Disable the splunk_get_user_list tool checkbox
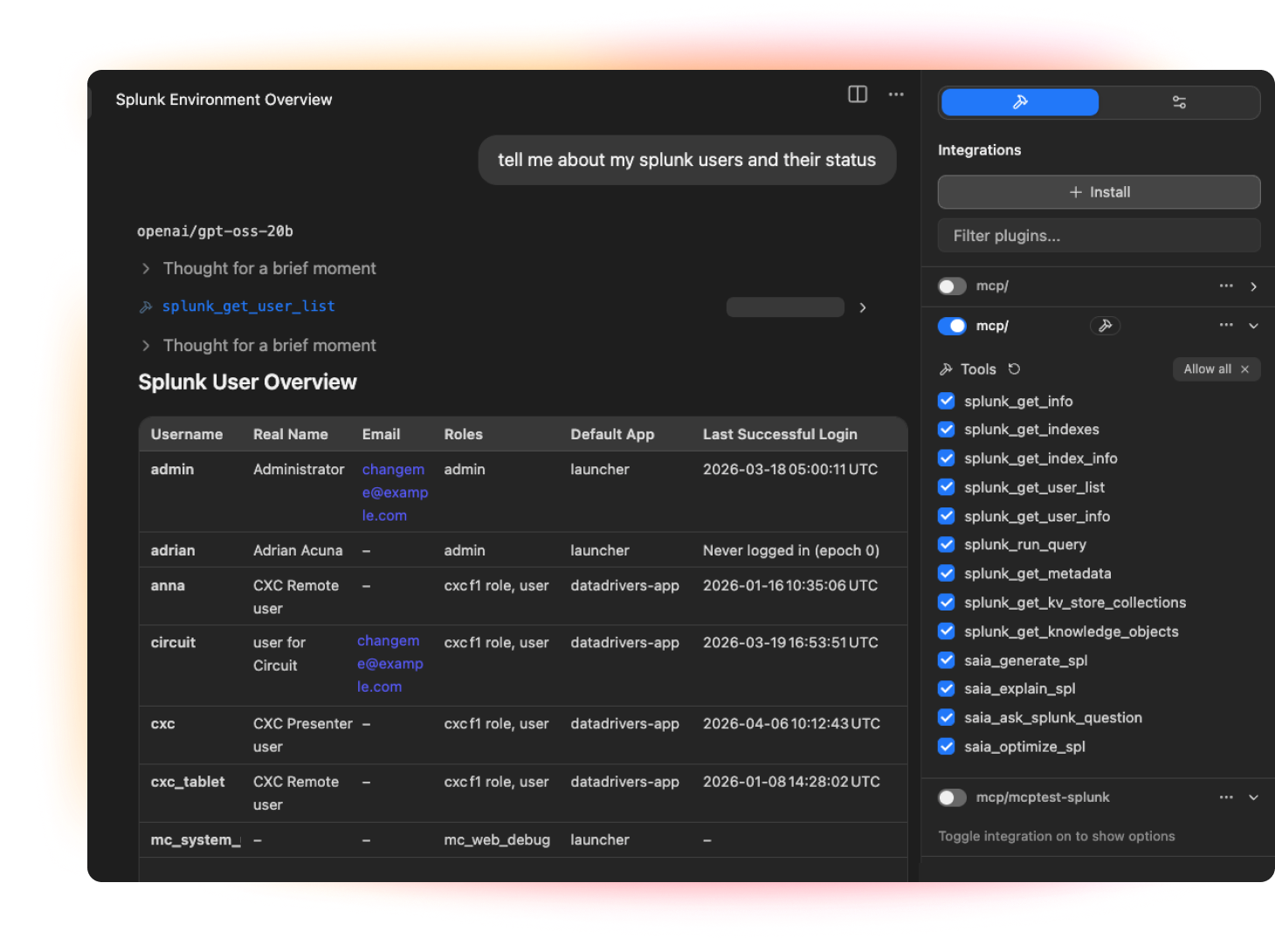This screenshot has height=952, width=1275. coord(946,487)
